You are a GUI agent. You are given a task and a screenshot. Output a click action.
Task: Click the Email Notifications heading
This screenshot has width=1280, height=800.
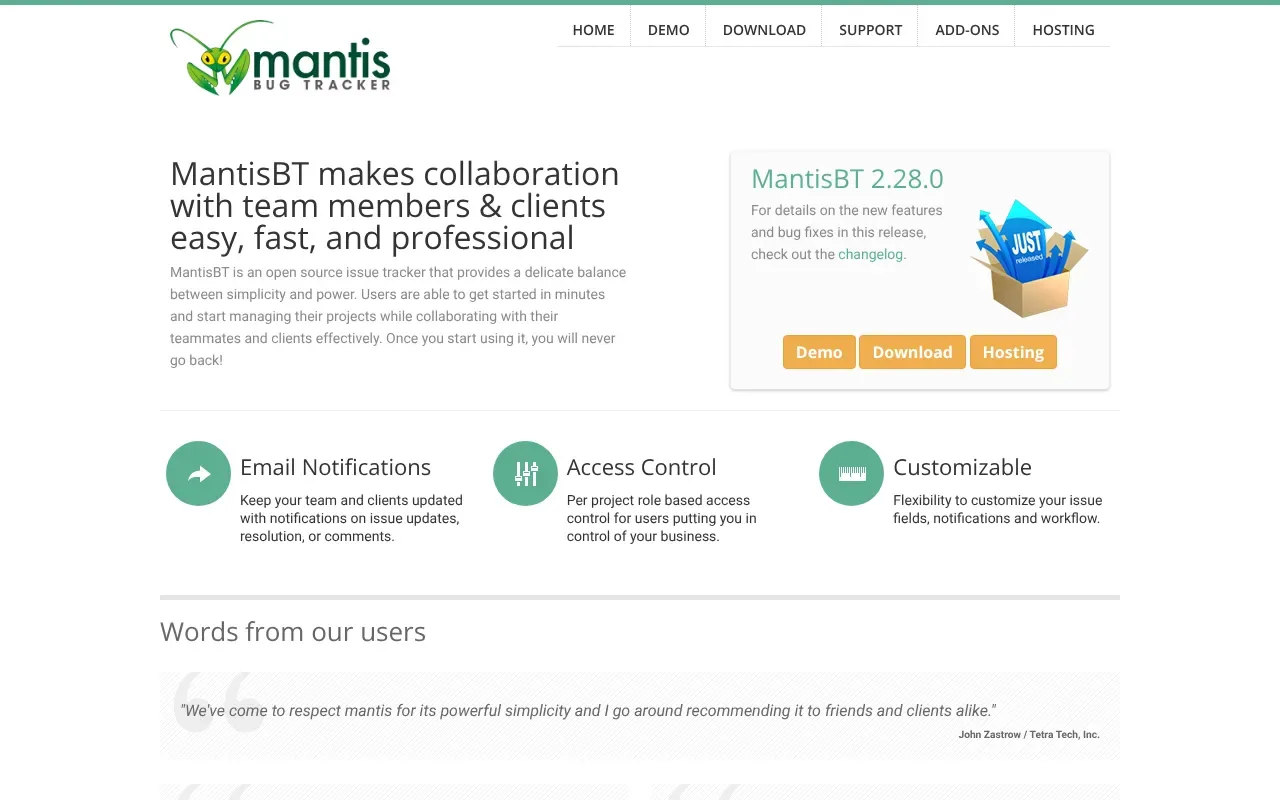pos(335,467)
